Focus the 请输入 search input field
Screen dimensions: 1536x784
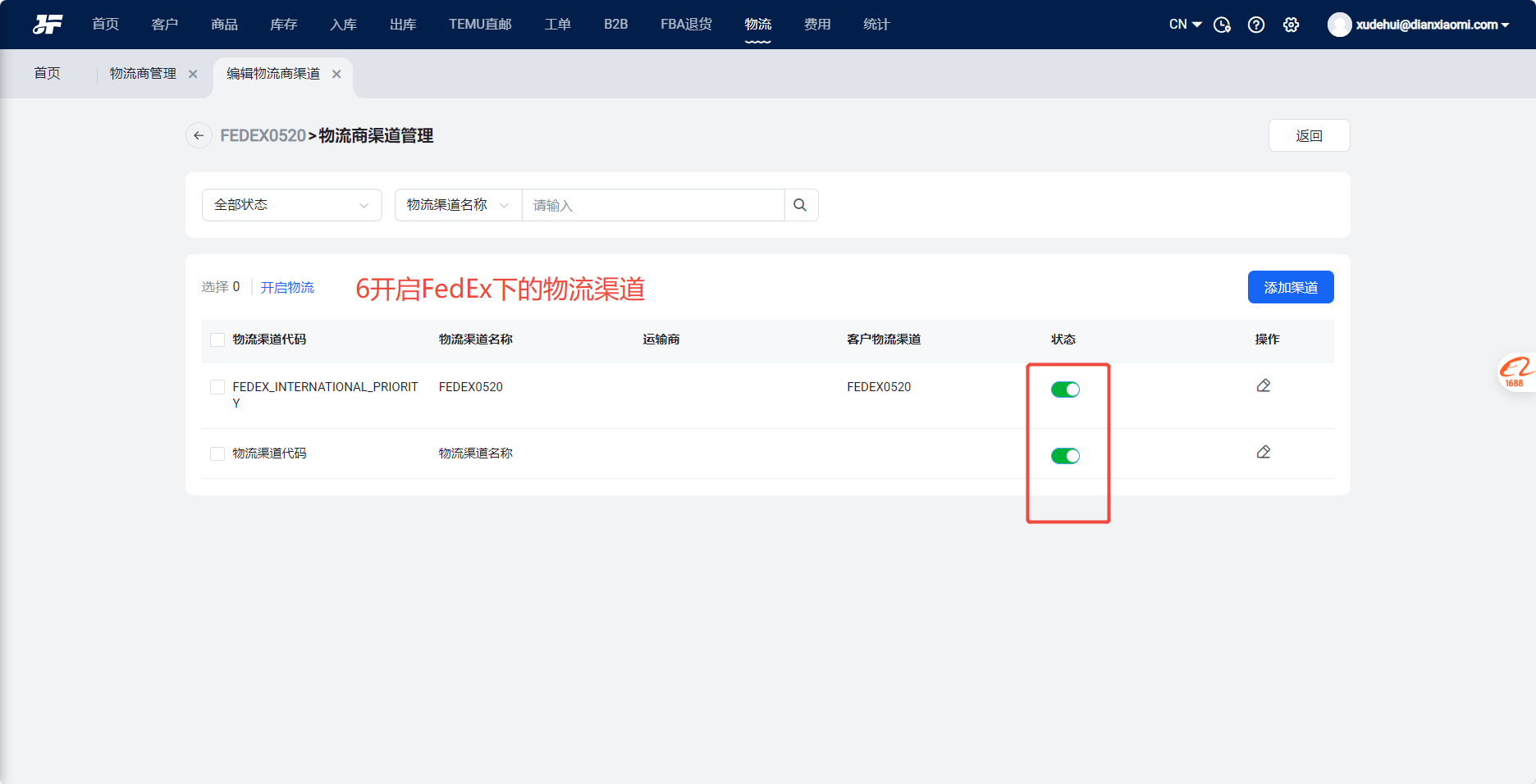click(653, 205)
